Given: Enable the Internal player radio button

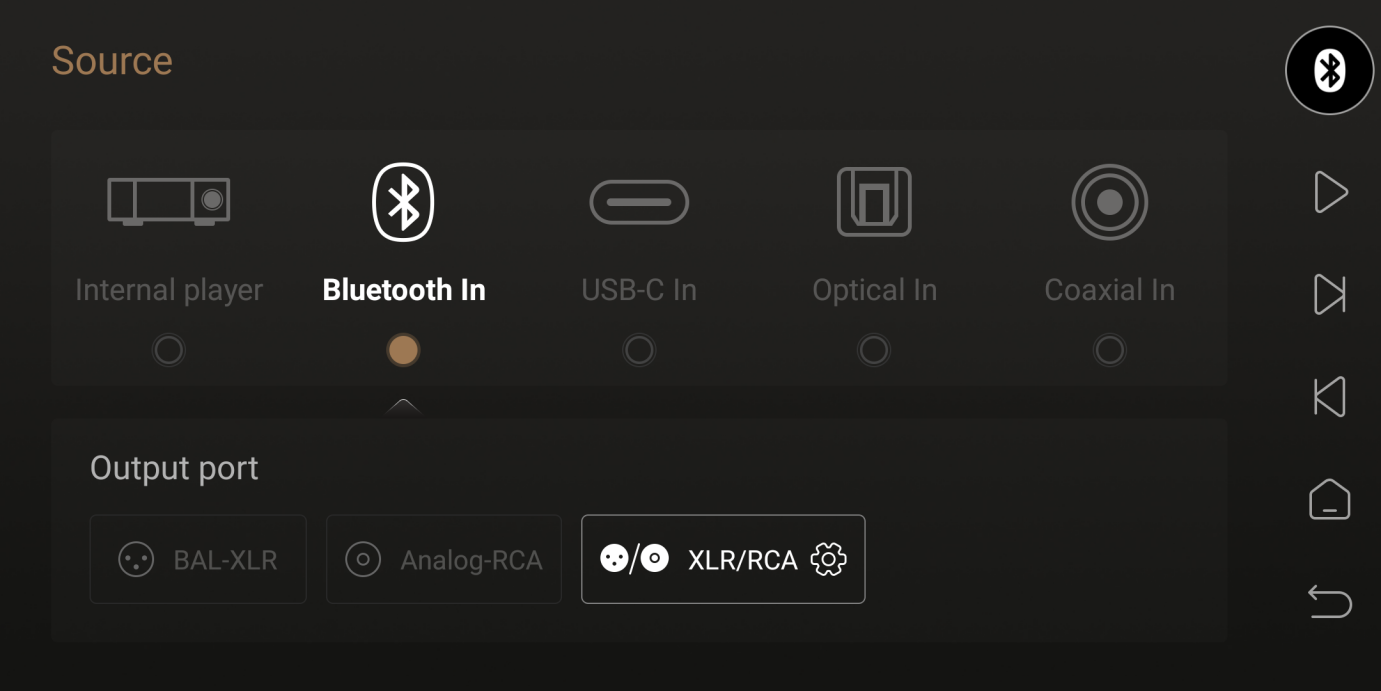Looking at the screenshot, I should click(x=169, y=350).
